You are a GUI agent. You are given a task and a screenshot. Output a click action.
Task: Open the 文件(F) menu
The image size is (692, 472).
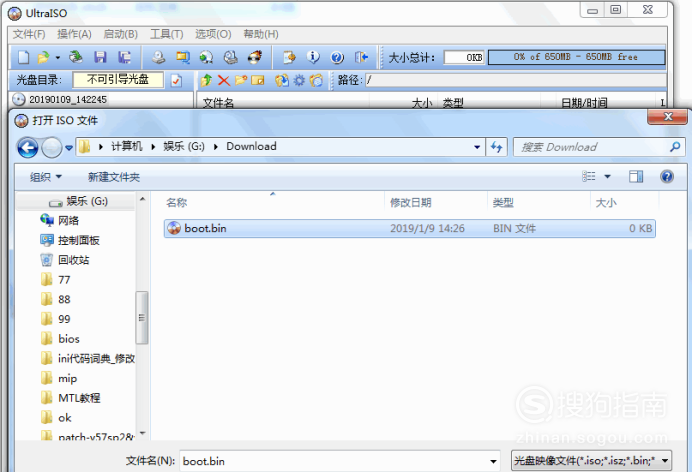click(x=29, y=34)
